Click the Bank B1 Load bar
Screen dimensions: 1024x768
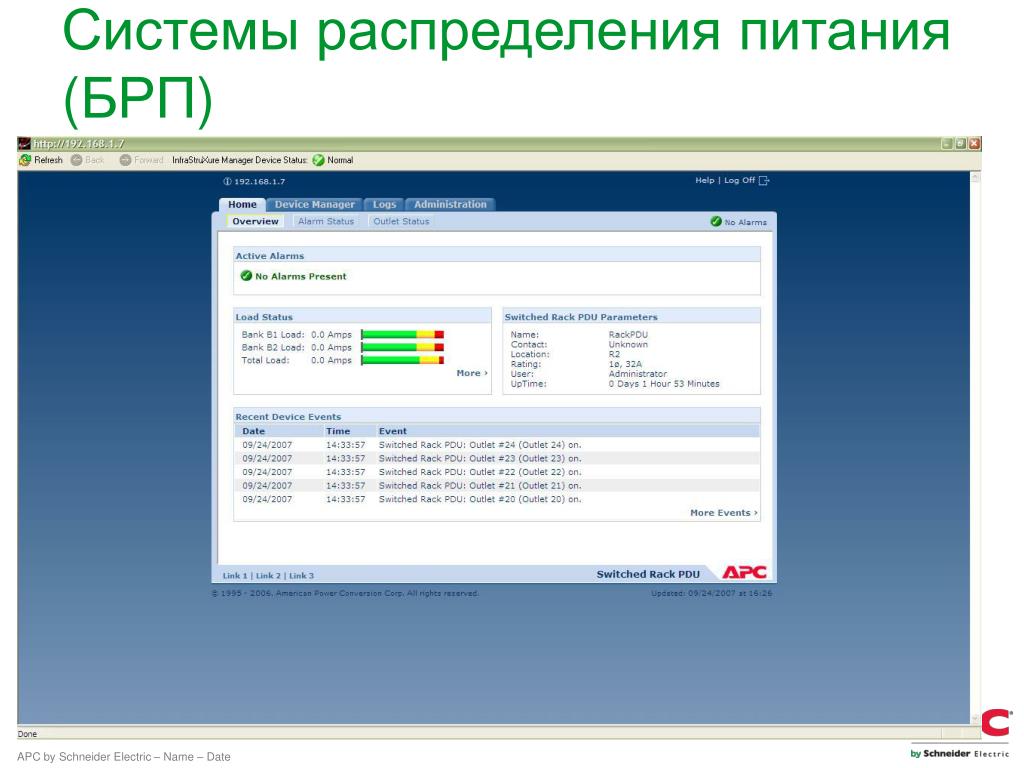click(402, 334)
